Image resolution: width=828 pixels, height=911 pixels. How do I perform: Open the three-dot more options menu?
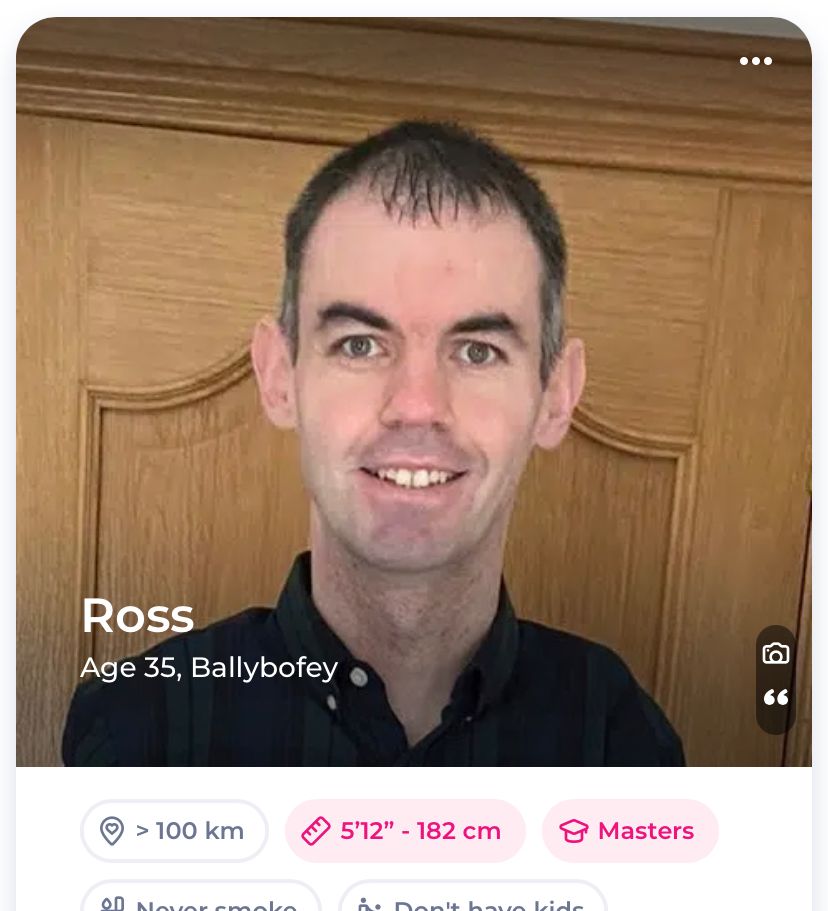[x=755, y=60]
